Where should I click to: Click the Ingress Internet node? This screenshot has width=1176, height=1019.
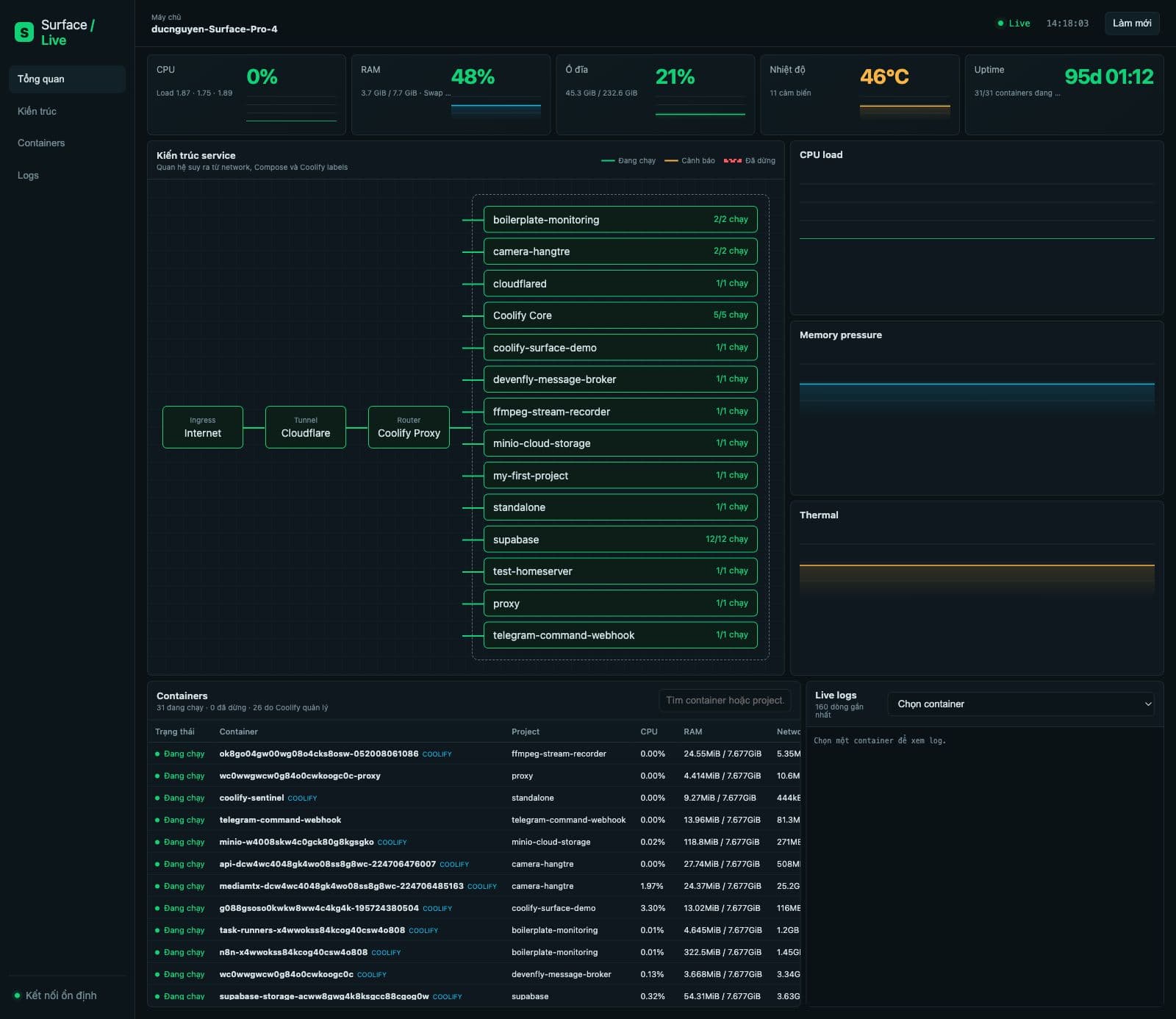coord(203,427)
